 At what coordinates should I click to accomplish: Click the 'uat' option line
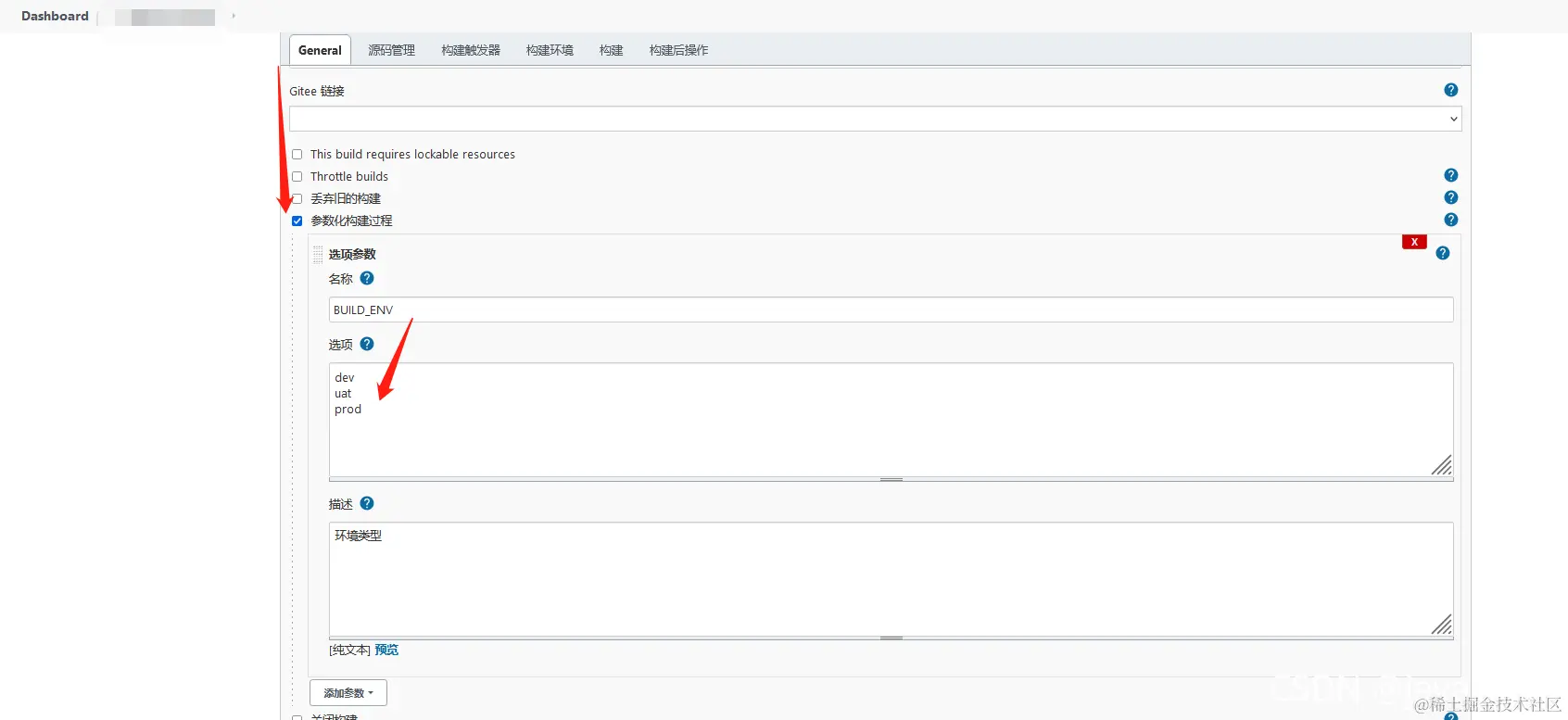coord(343,394)
